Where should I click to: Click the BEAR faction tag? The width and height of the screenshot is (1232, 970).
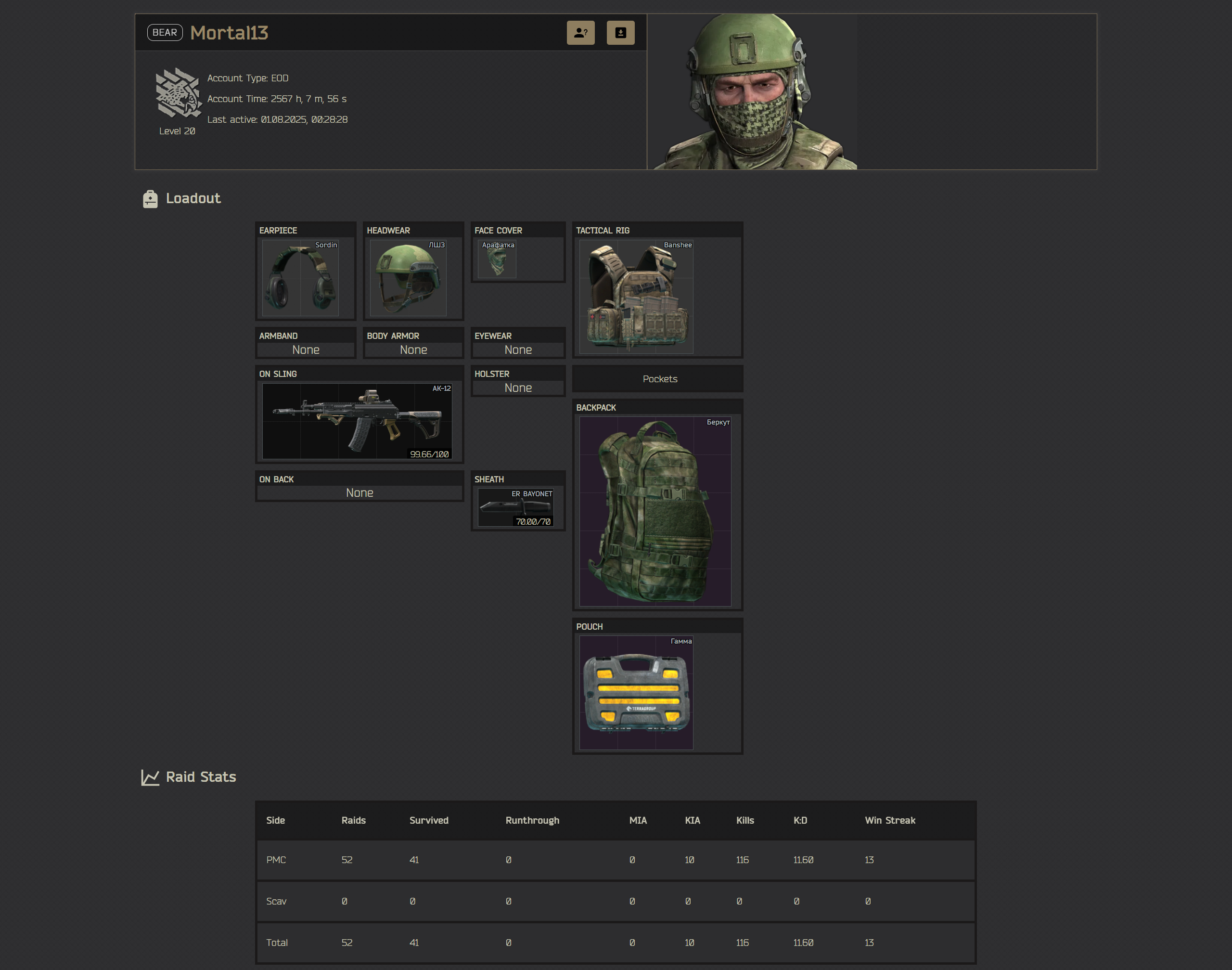click(x=165, y=32)
